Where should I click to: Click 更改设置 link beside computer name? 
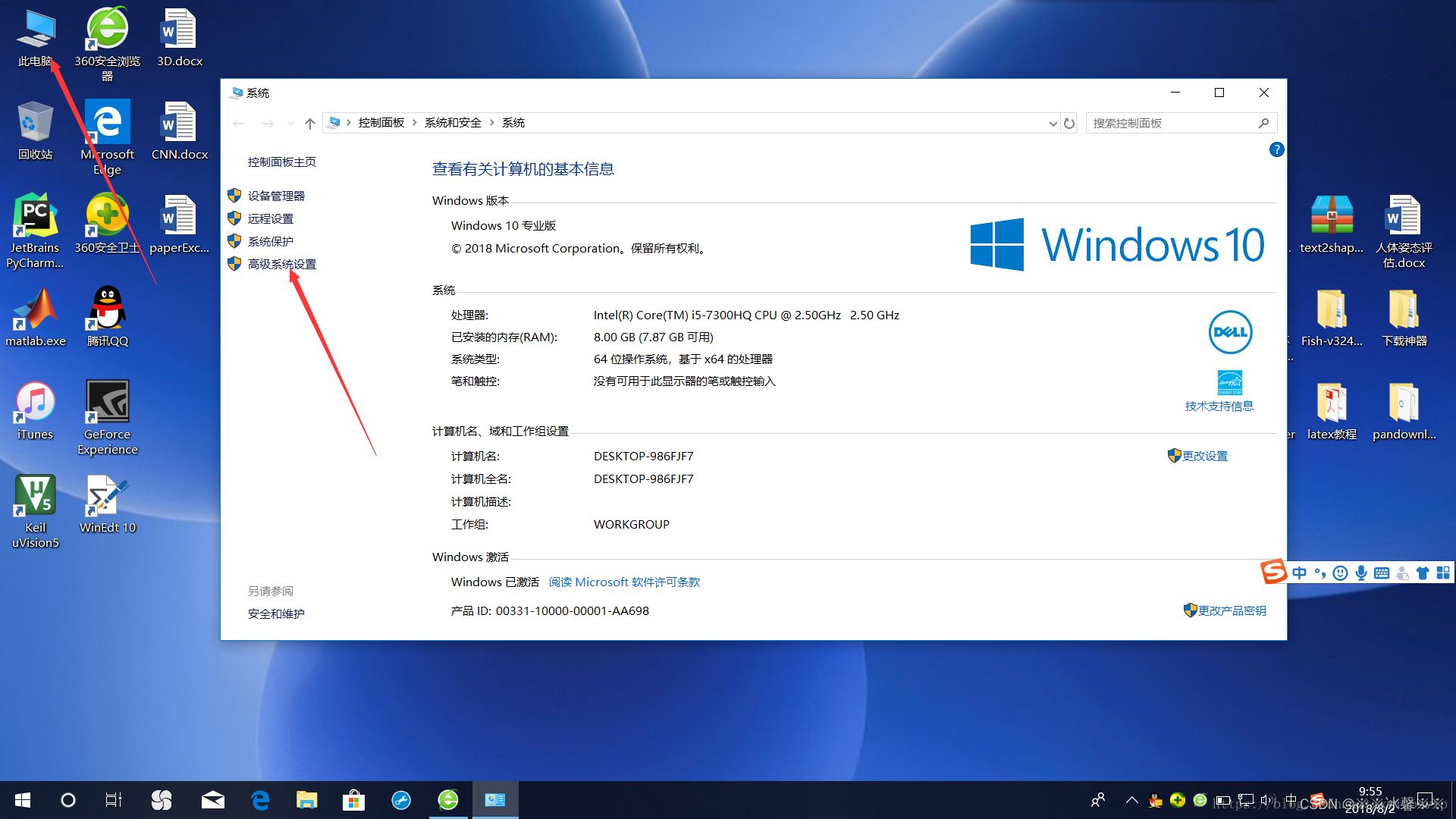(x=1204, y=456)
